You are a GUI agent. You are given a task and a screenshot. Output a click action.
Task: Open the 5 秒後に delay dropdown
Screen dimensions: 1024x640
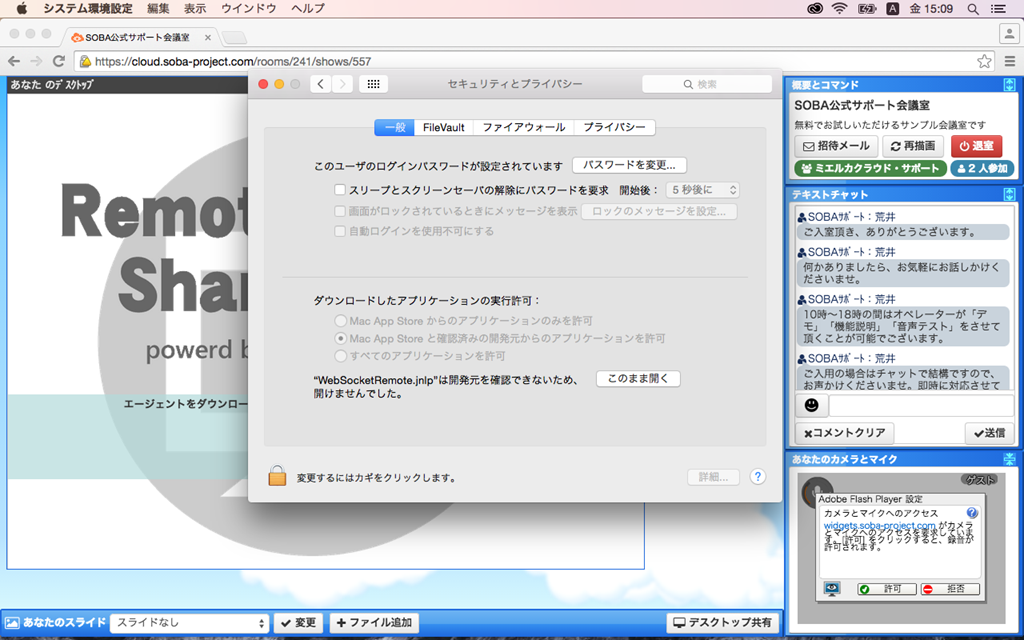tap(703, 189)
